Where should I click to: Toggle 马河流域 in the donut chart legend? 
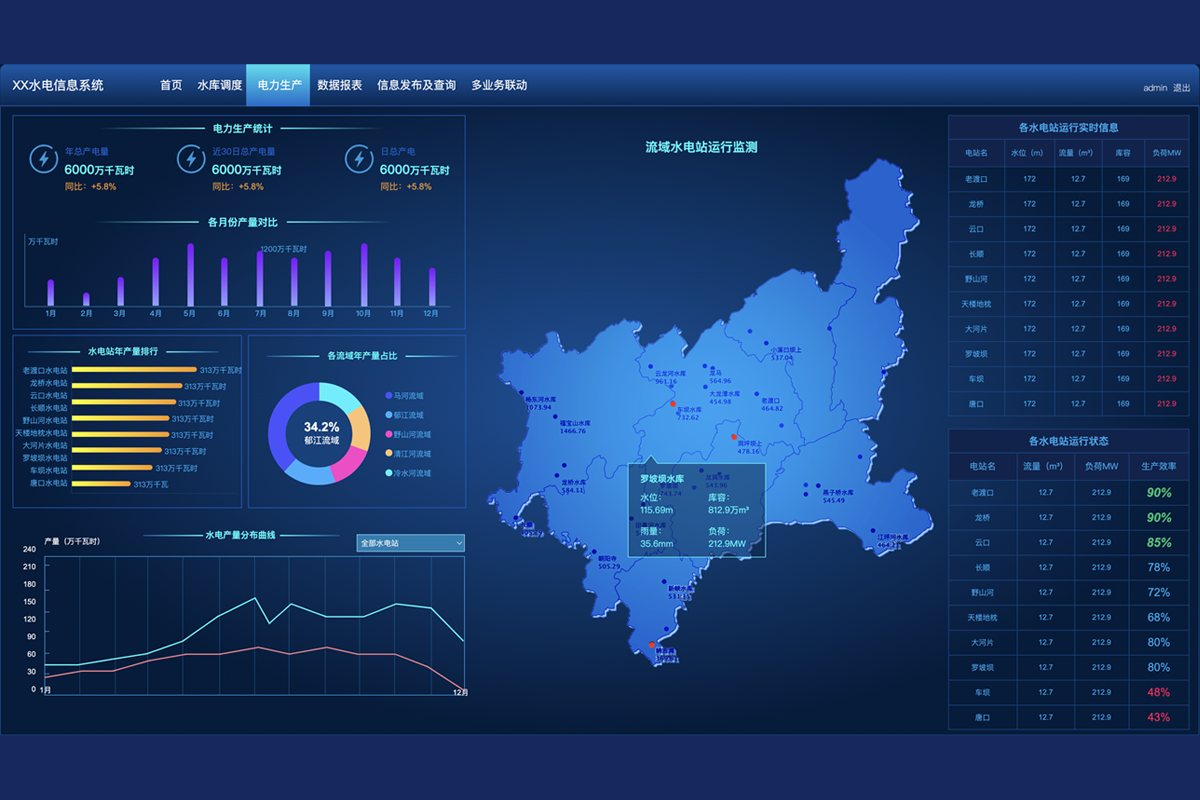(409, 396)
